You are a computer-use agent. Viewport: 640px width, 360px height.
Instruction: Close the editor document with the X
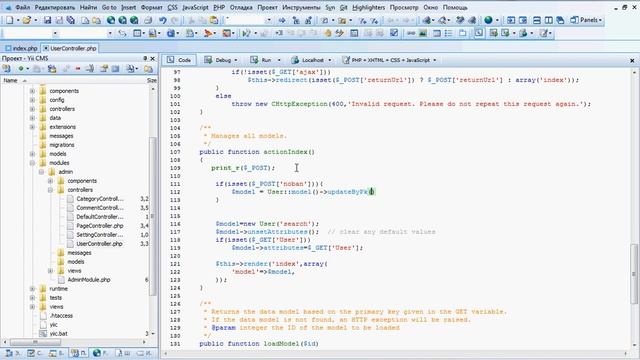coord(632,60)
